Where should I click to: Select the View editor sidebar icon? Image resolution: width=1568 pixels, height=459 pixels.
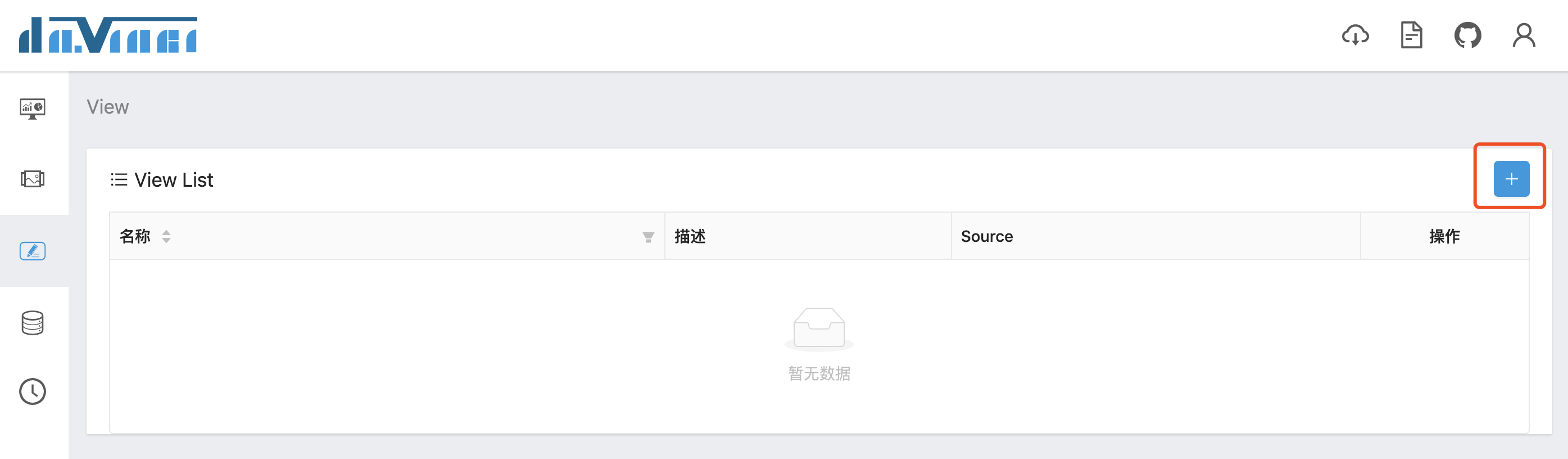point(33,250)
